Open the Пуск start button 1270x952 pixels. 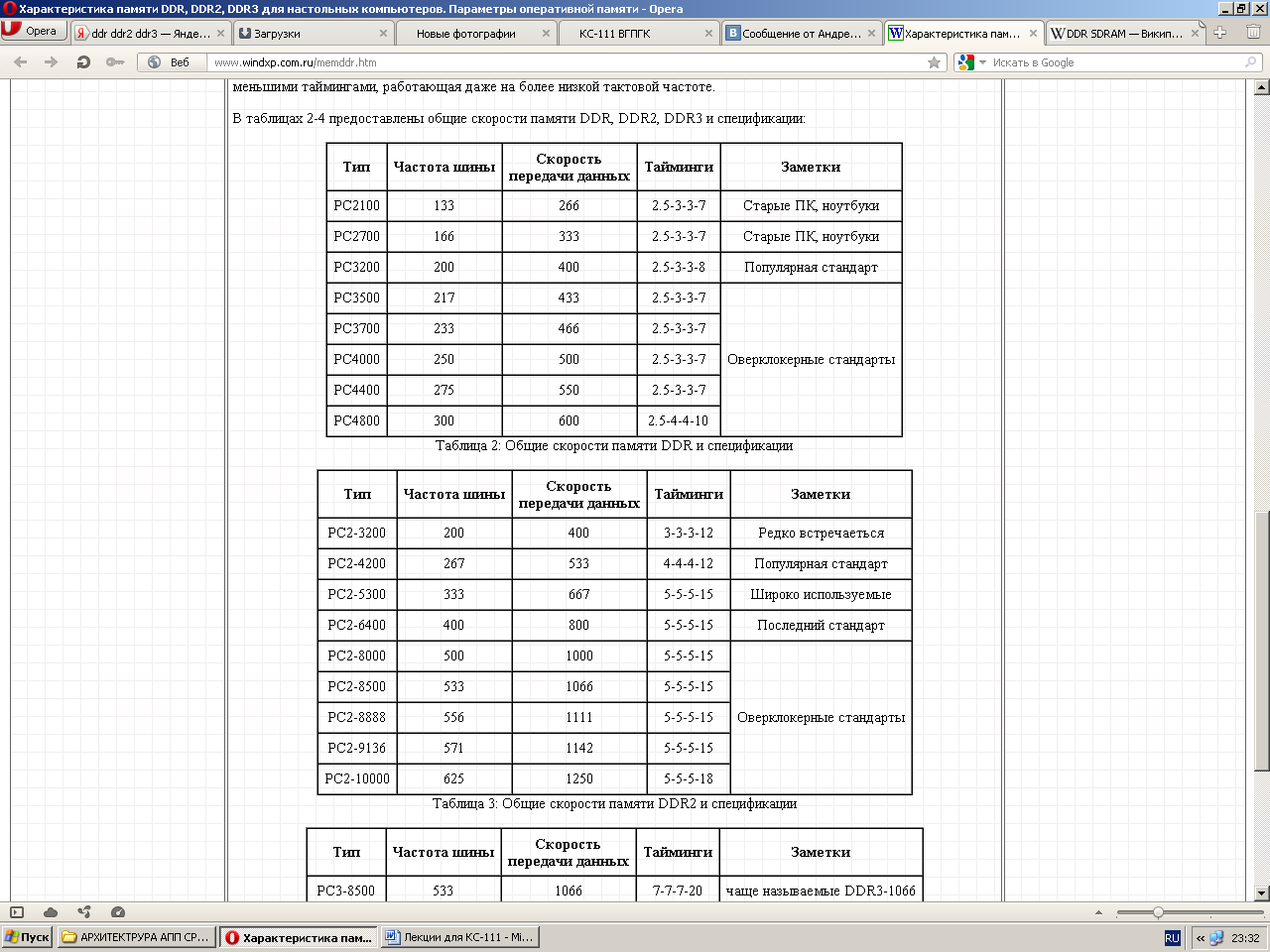(x=27, y=937)
